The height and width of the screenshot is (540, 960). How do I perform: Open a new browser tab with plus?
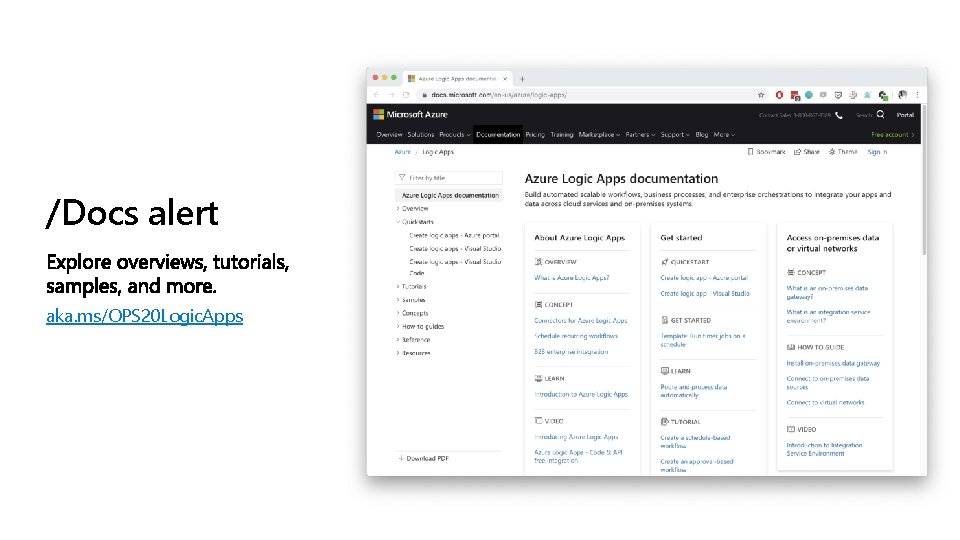coord(522,79)
